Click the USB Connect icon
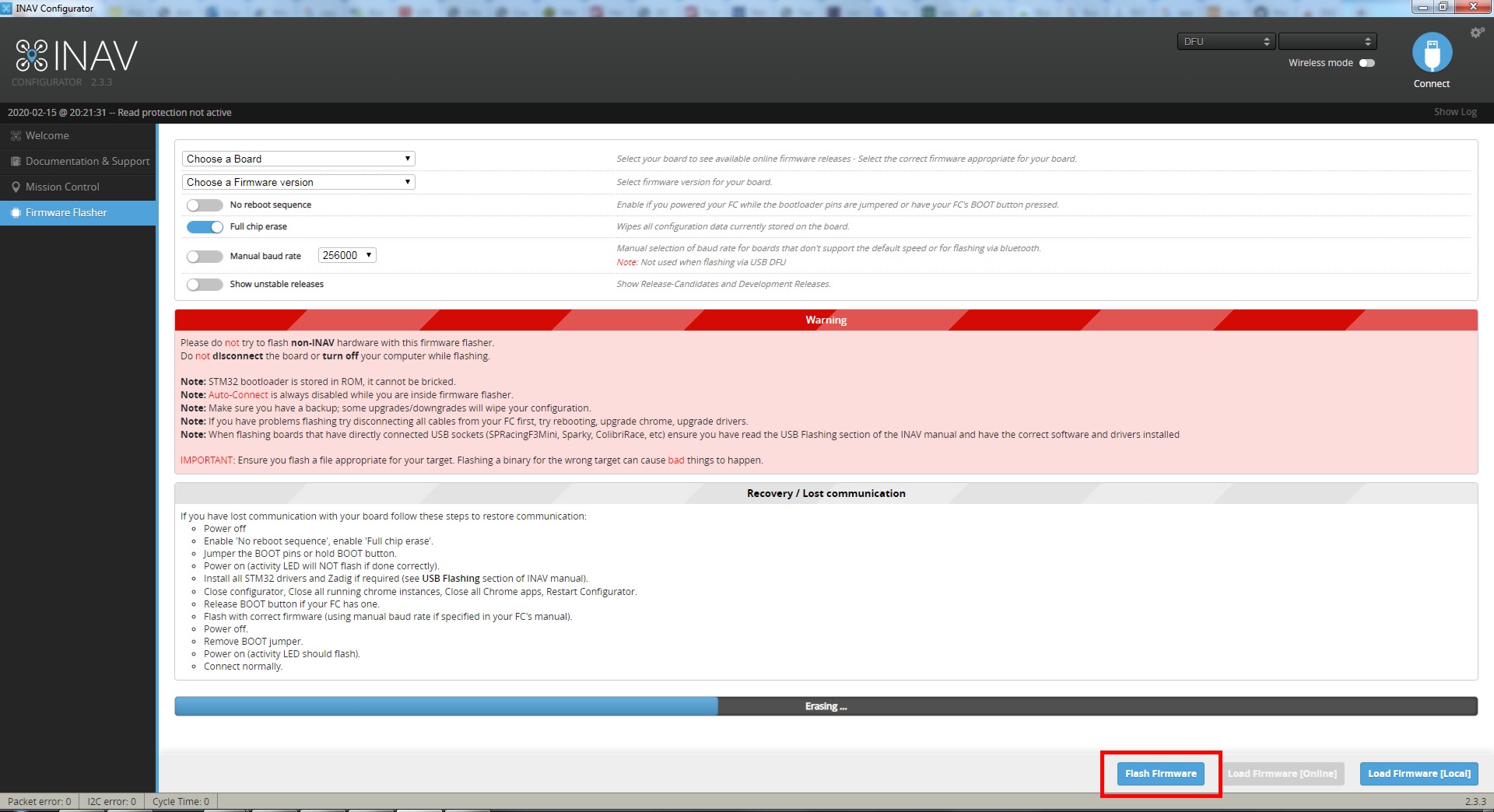The width and height of the screenshot is (1494, 812). (1432, 53)
